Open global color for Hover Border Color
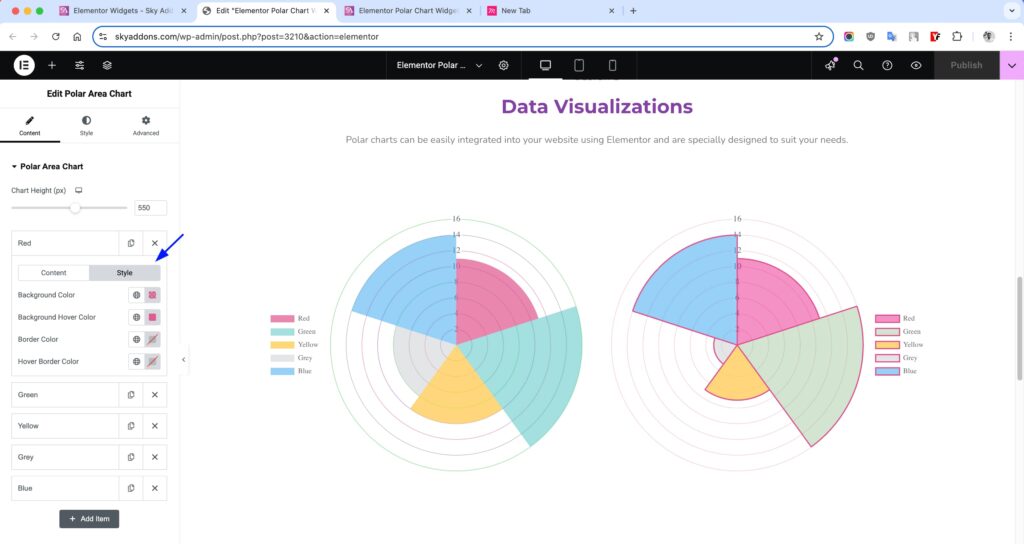1024x544 pixels. point(136,361)
